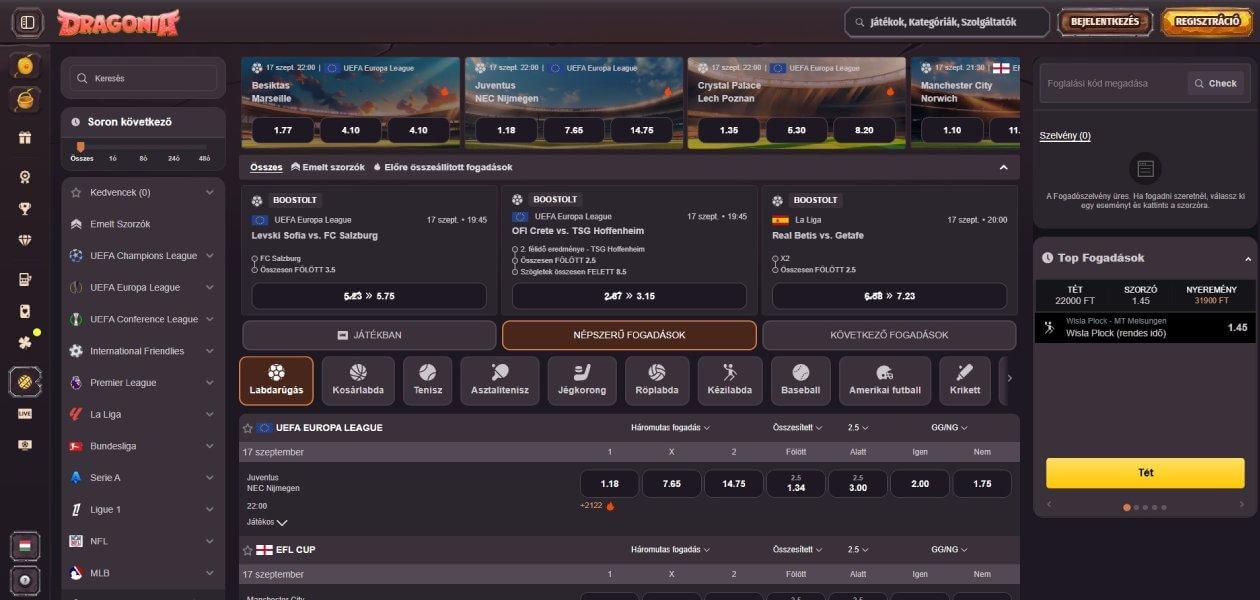The height and width of the screenshot is (600, 1260).
Task: Click the help question mark icon
Action: coord(25,579)
